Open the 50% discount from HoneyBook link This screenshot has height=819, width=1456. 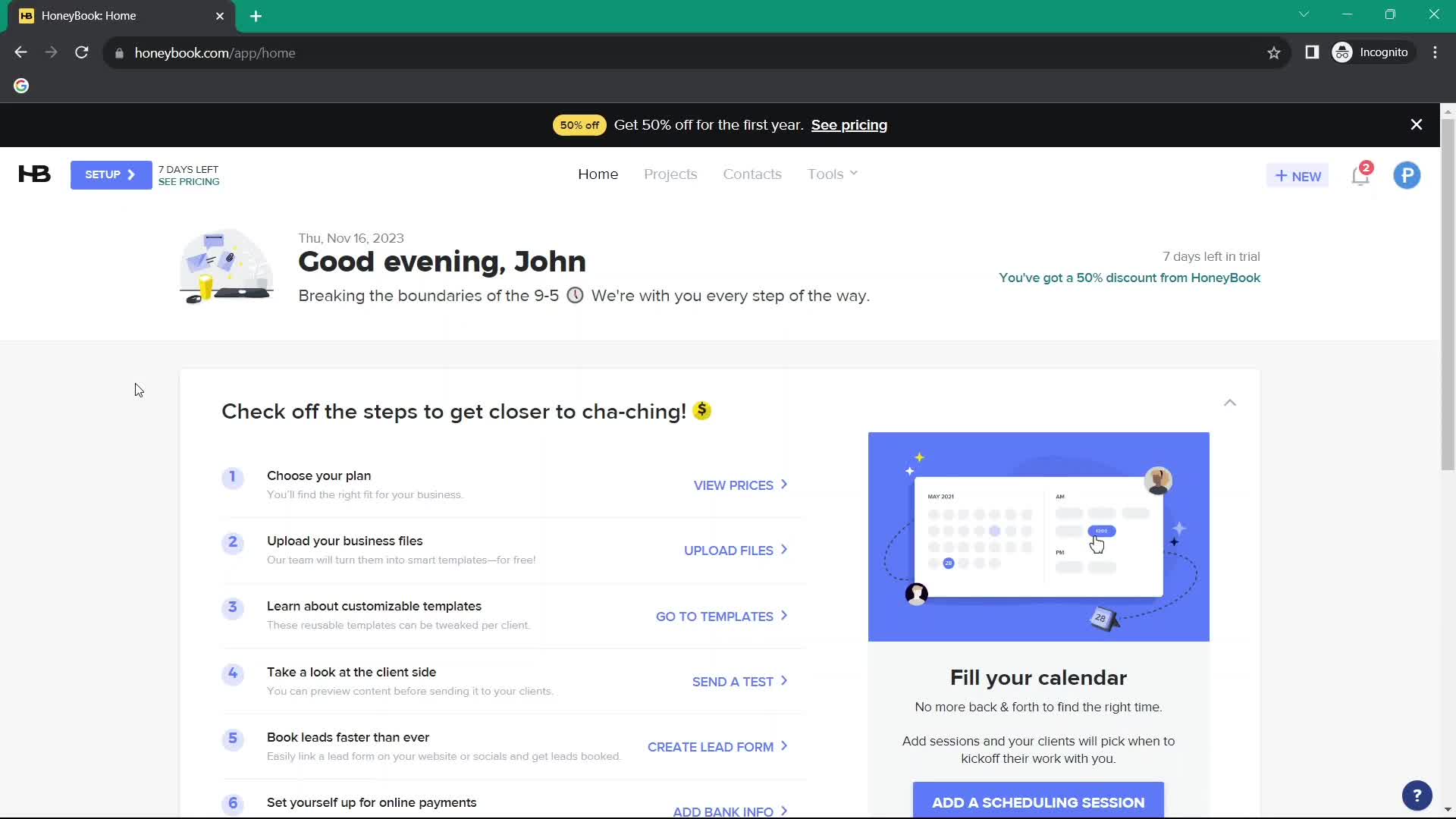1129,278
